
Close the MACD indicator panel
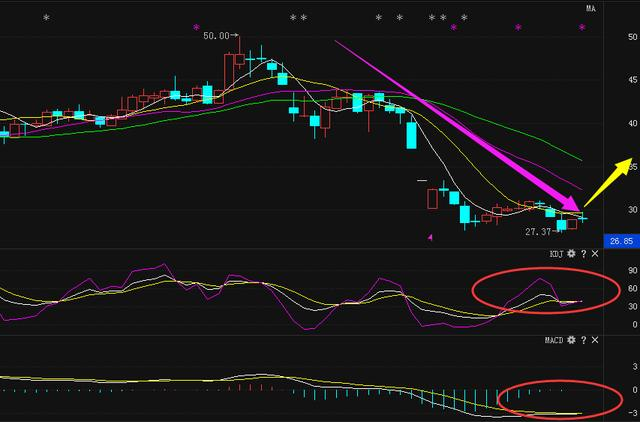click(x=595, y=340)
